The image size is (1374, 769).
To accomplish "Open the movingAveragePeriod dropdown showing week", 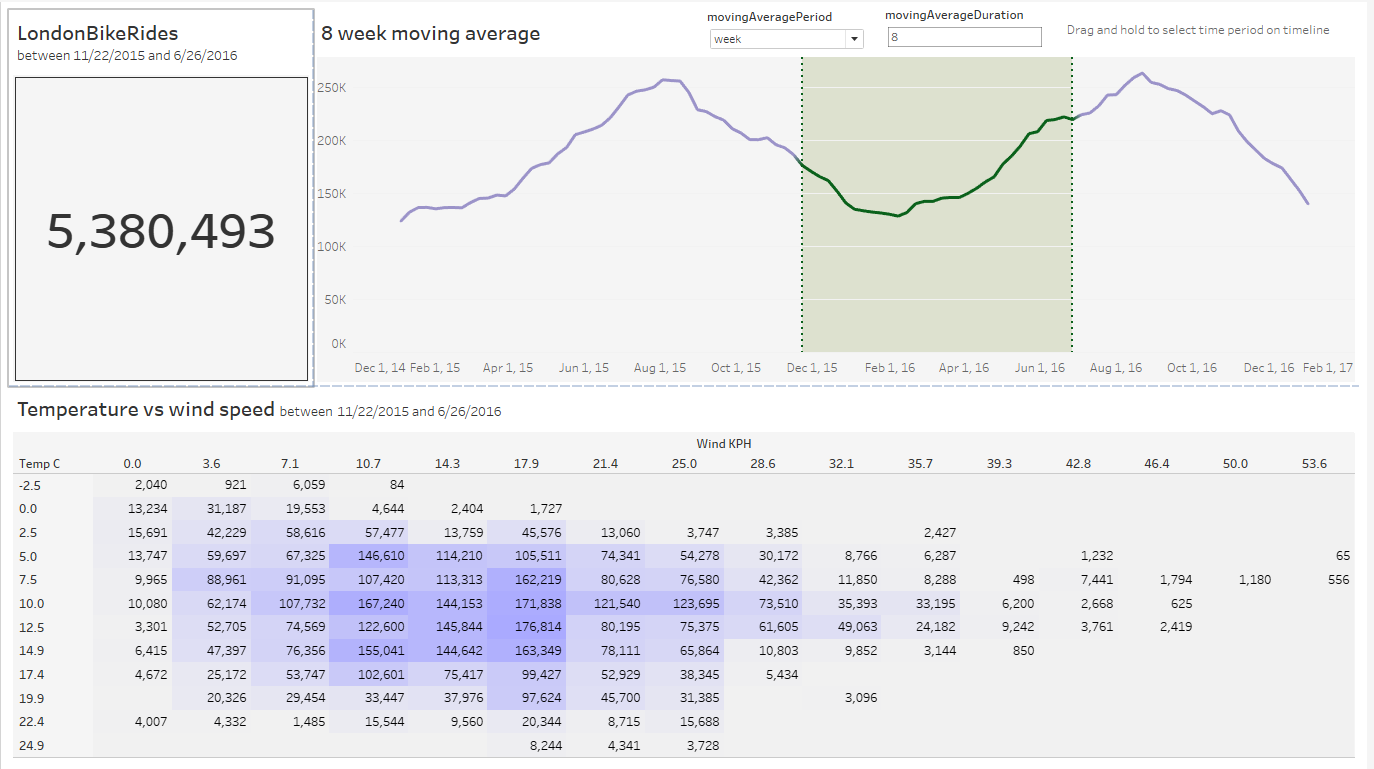I will [786, 39].
